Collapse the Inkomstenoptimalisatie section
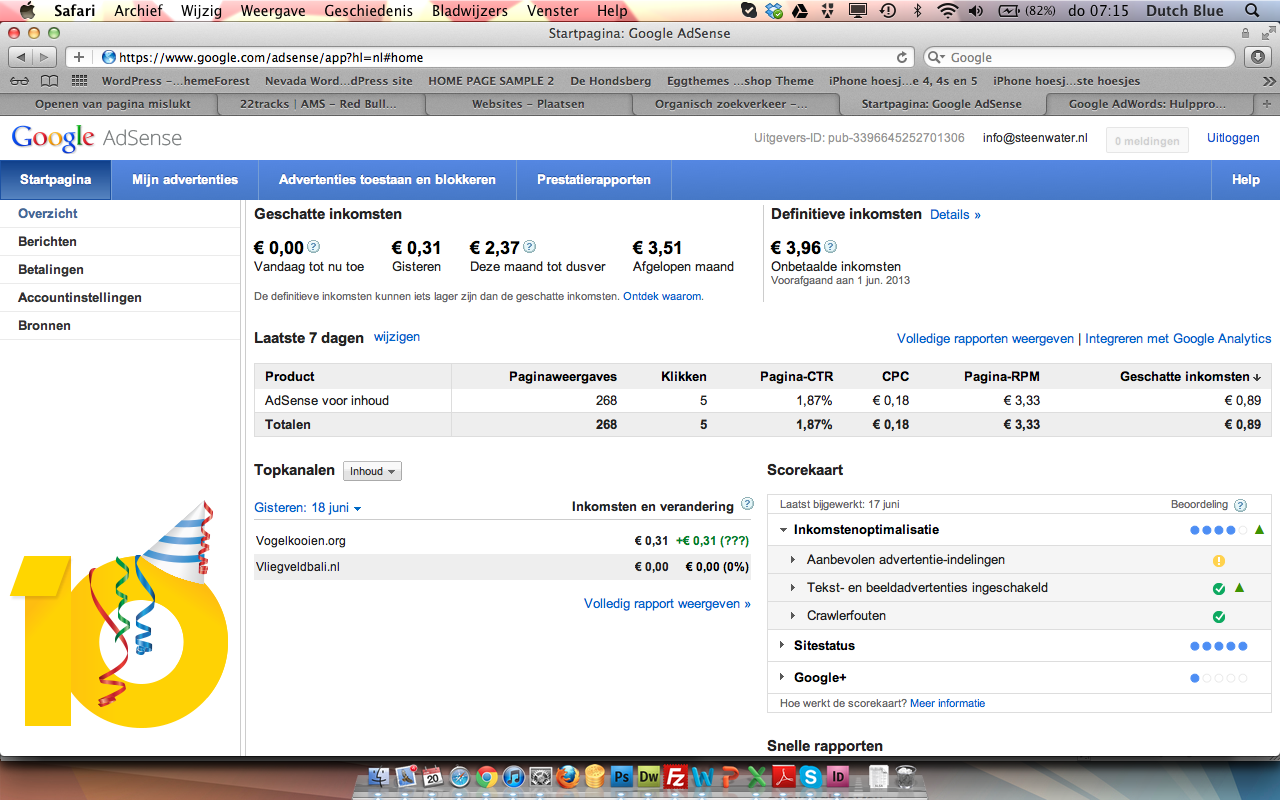The width and height of the screenshot is (1280, 800). [783, 530]
